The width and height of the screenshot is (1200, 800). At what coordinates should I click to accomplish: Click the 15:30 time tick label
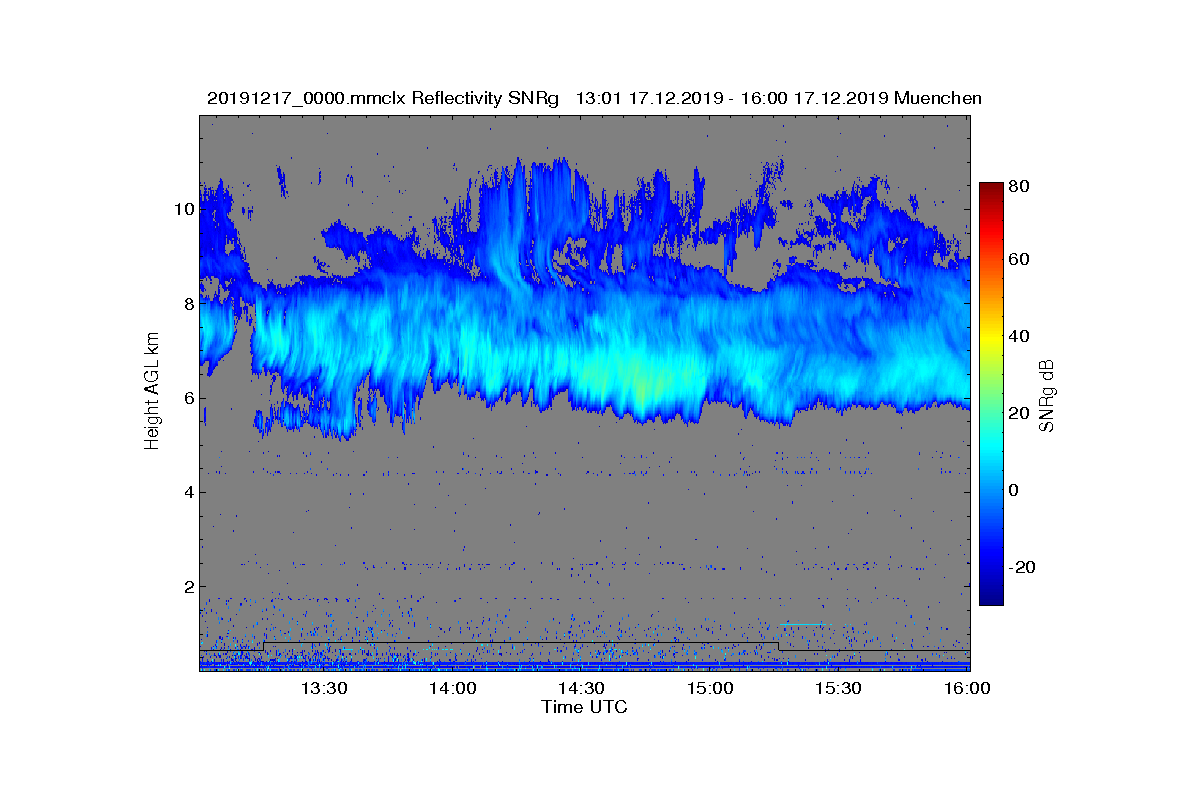click(x=838, y=688)
